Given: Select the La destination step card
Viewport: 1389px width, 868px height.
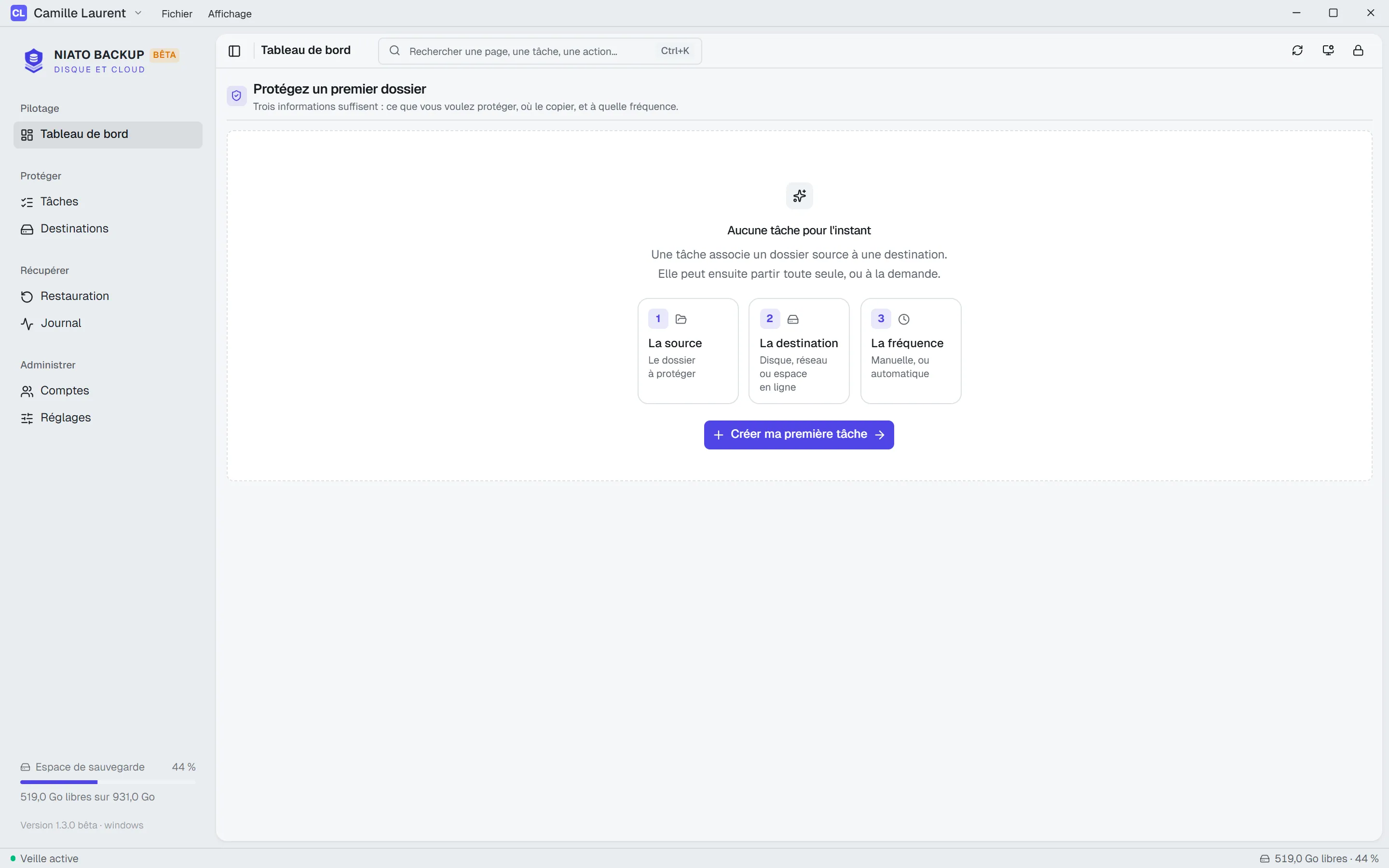Looking at the screenshot, I should (799, 351).
